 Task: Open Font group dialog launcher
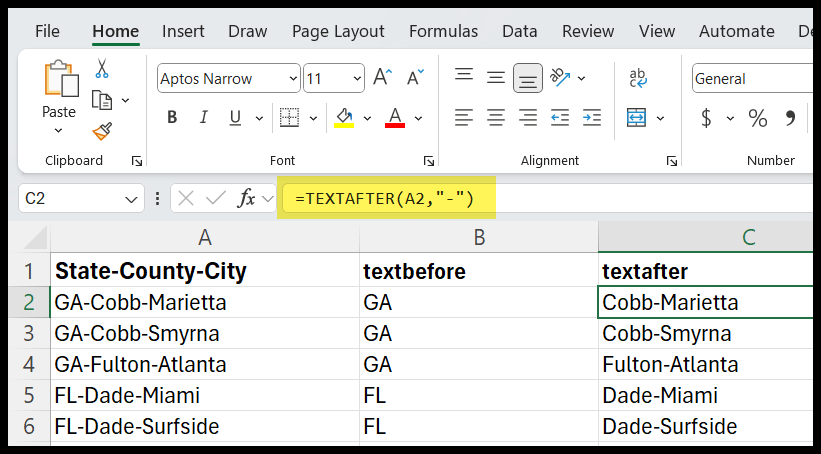tap(429, 161)
